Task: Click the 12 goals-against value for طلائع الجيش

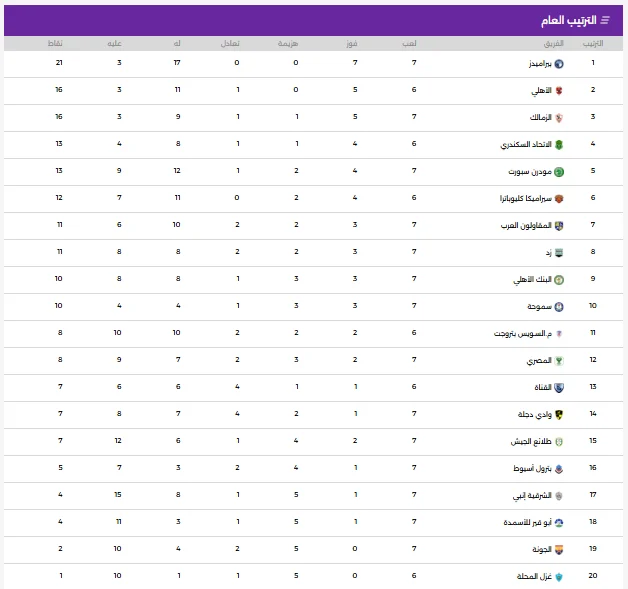Action: 118,440
